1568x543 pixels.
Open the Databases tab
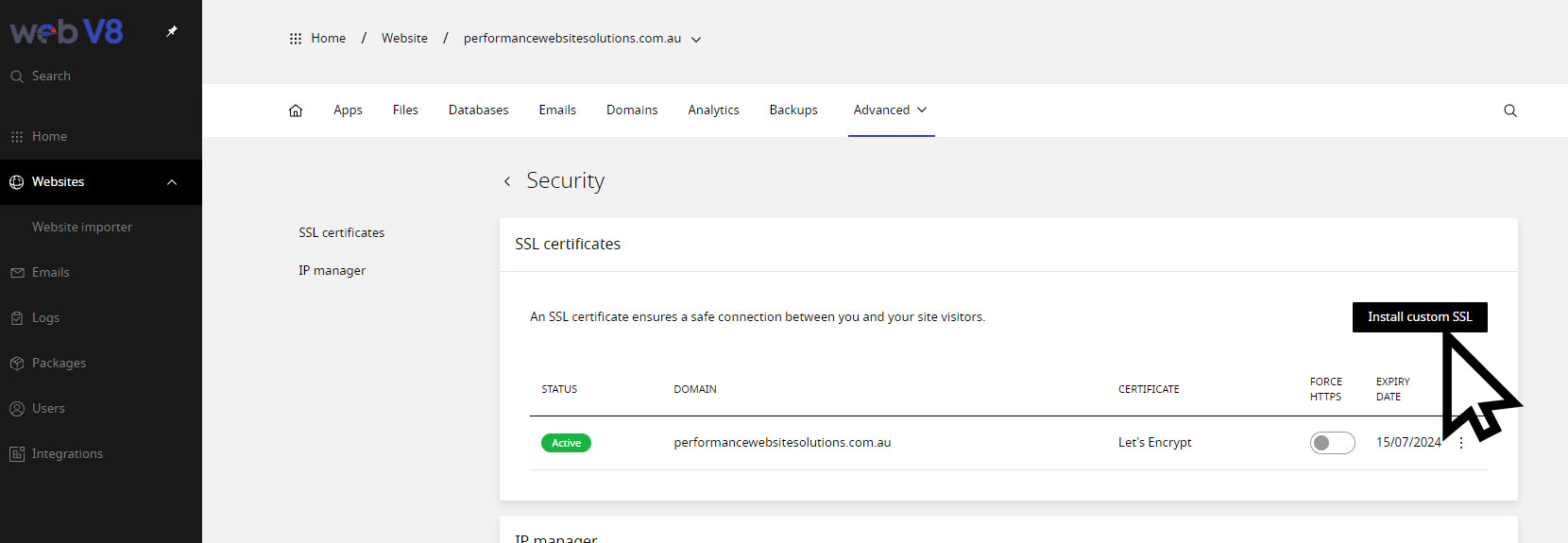(478, 110)
